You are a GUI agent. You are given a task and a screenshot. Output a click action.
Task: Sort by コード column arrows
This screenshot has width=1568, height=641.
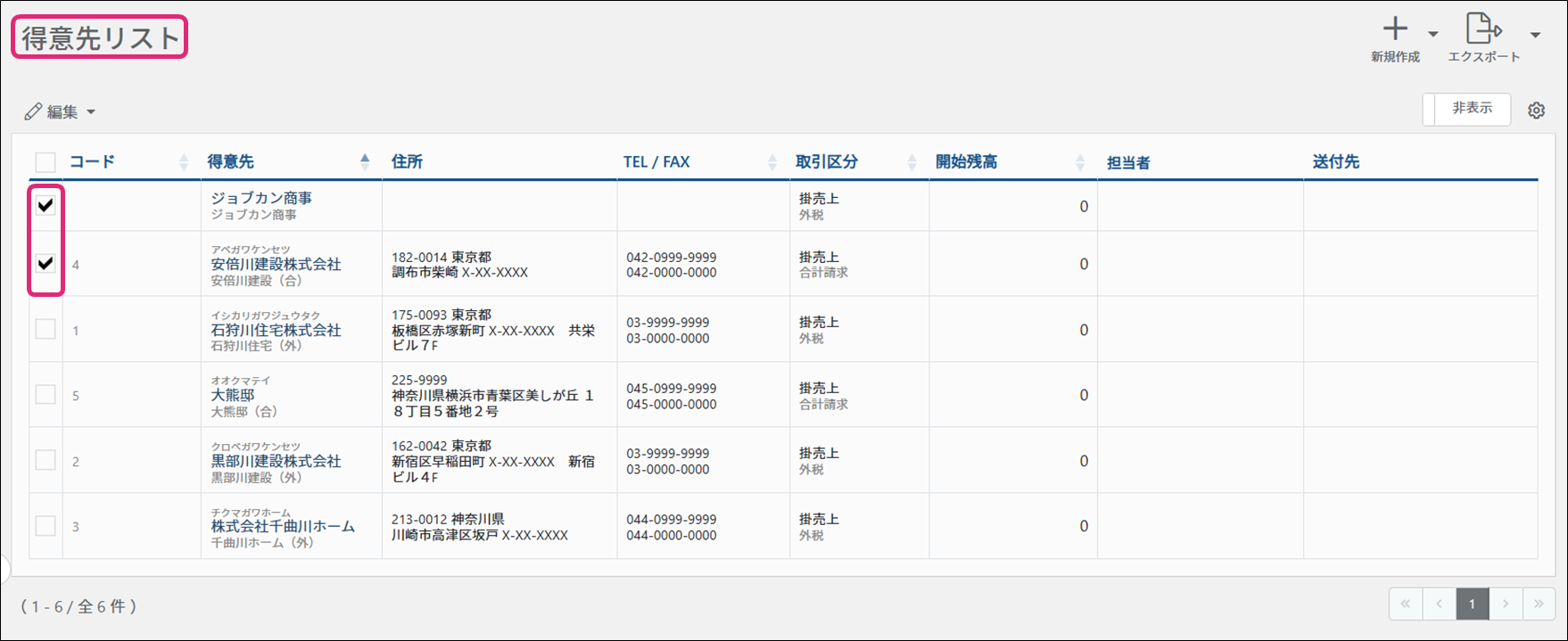coord(184,162)
